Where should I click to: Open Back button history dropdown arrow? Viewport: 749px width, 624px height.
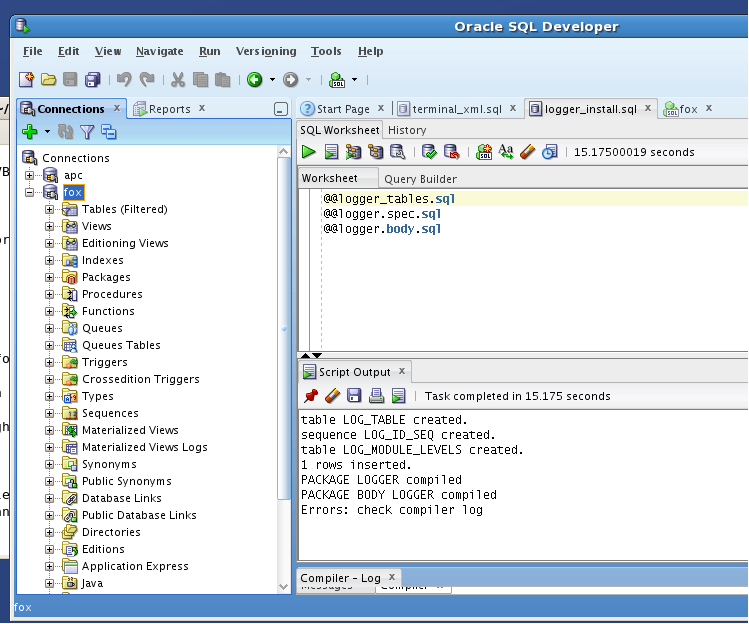pyautogui.click(x=272, y=79)
